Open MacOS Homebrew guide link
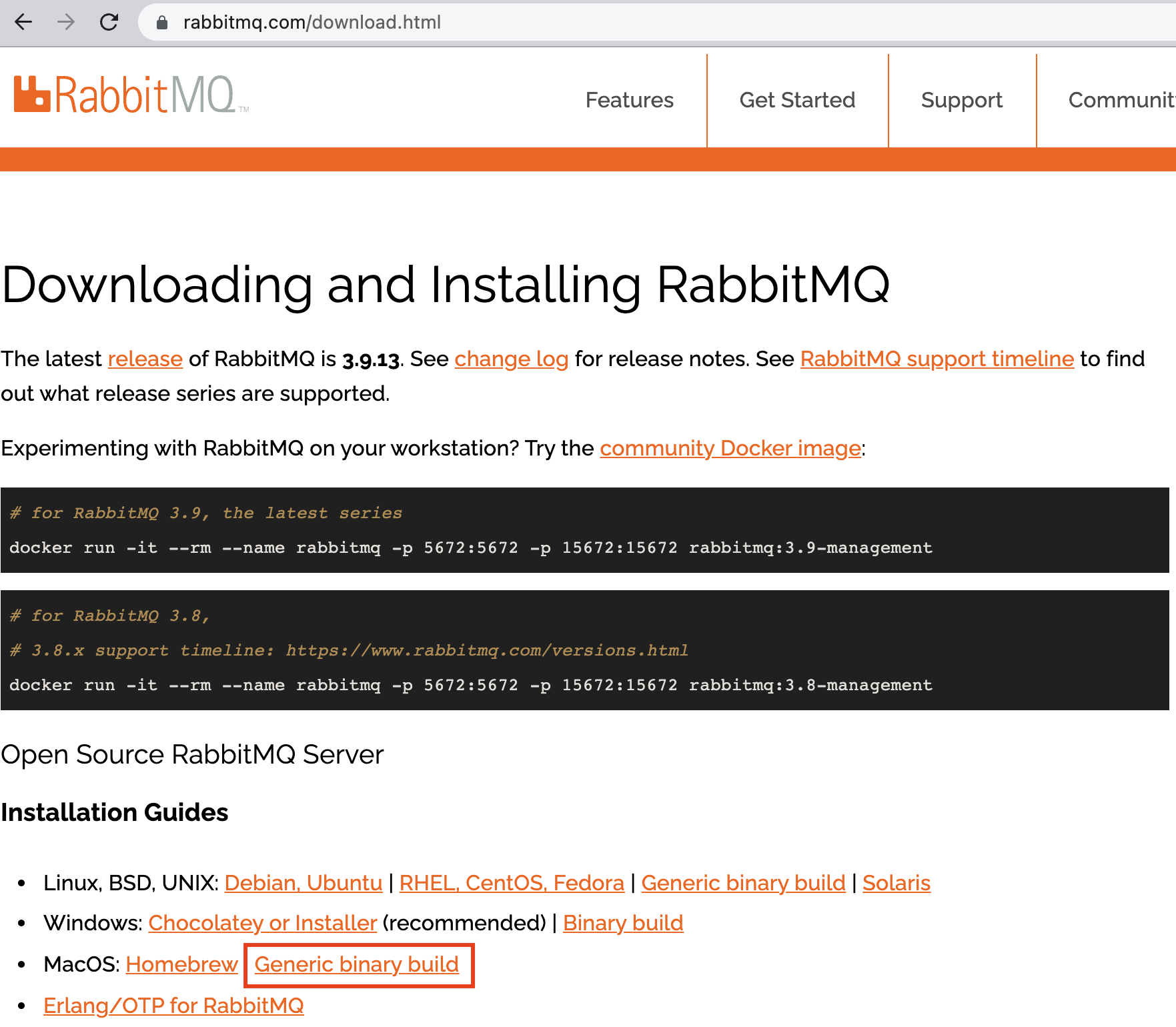 pos(181,964)
